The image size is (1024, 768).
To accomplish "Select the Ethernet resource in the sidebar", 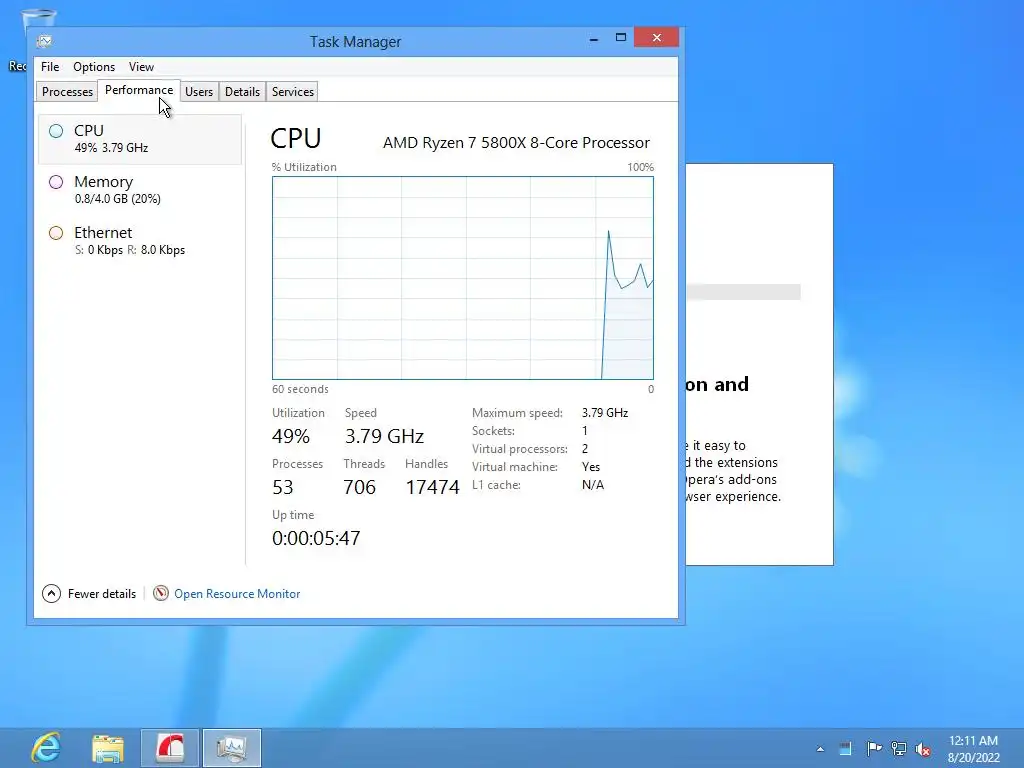I will pos(140,240).
